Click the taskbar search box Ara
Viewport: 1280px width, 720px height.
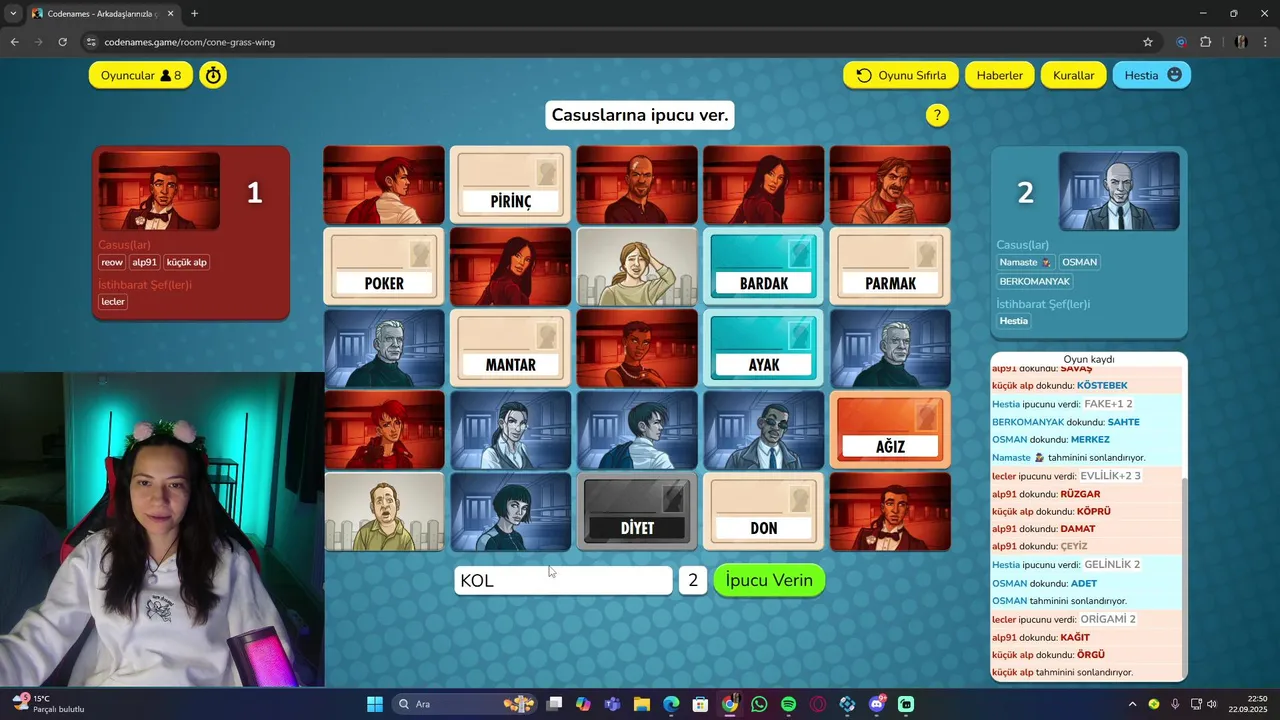tap(464, 704)
